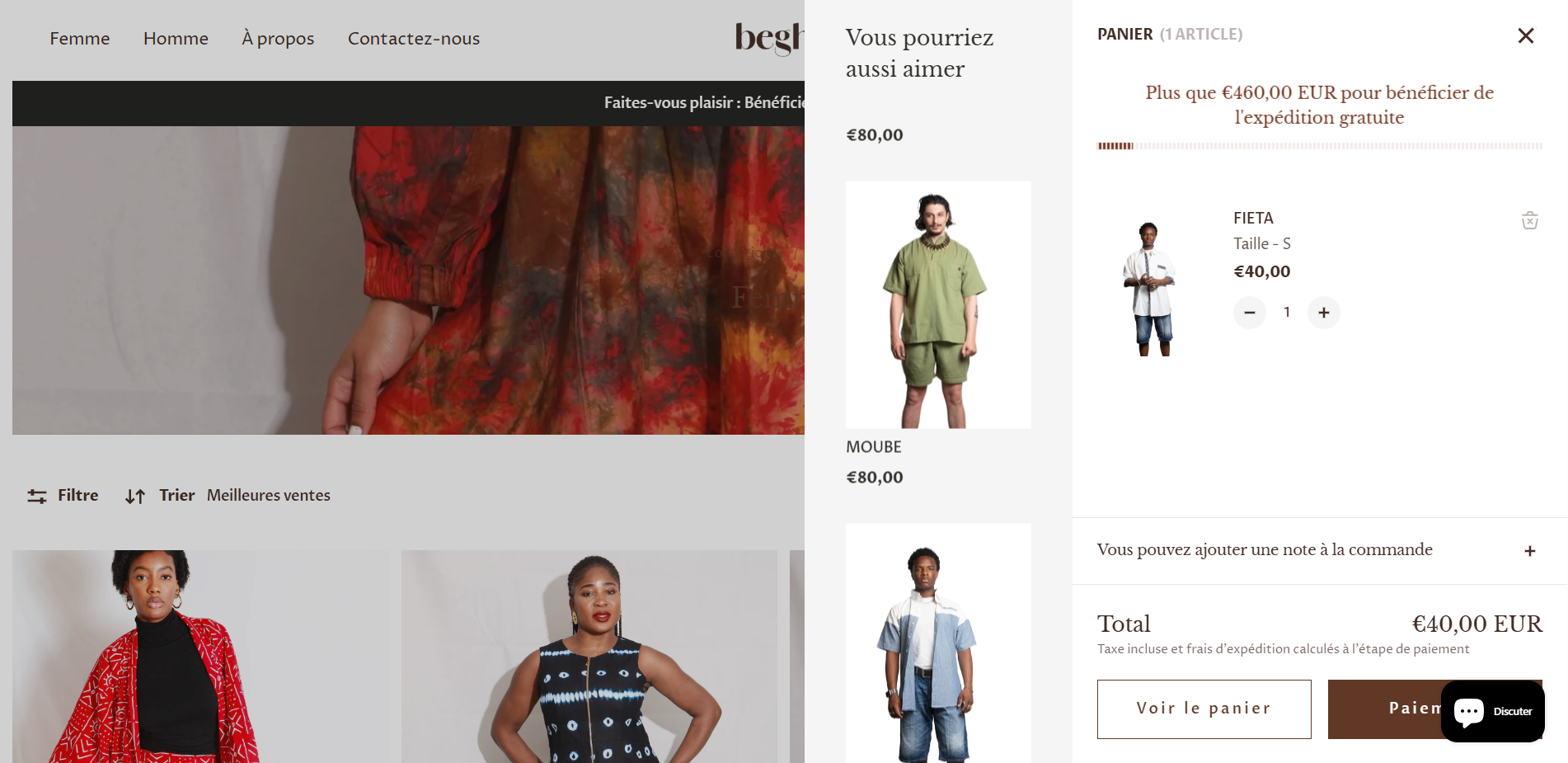The width and height of the screenshot is (1568, 763).
Task: Open Contactez-nous link
Action: point(414,39)
